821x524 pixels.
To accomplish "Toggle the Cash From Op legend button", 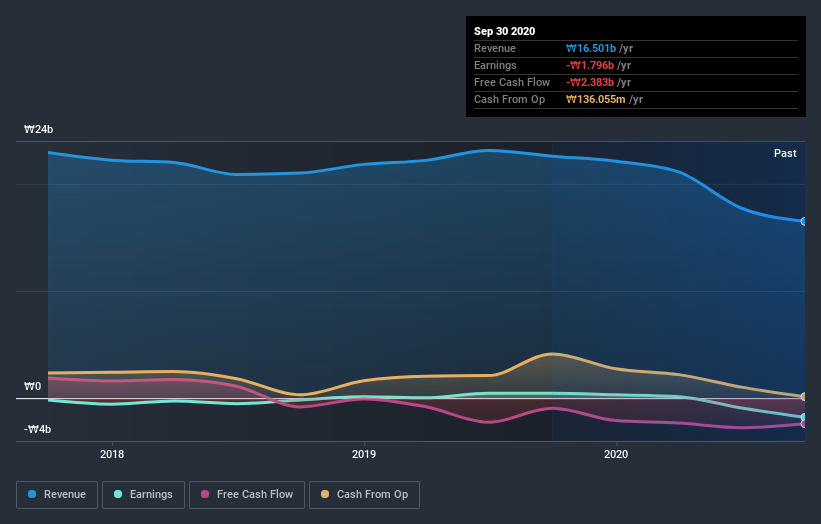I will (x=364, y=495).
